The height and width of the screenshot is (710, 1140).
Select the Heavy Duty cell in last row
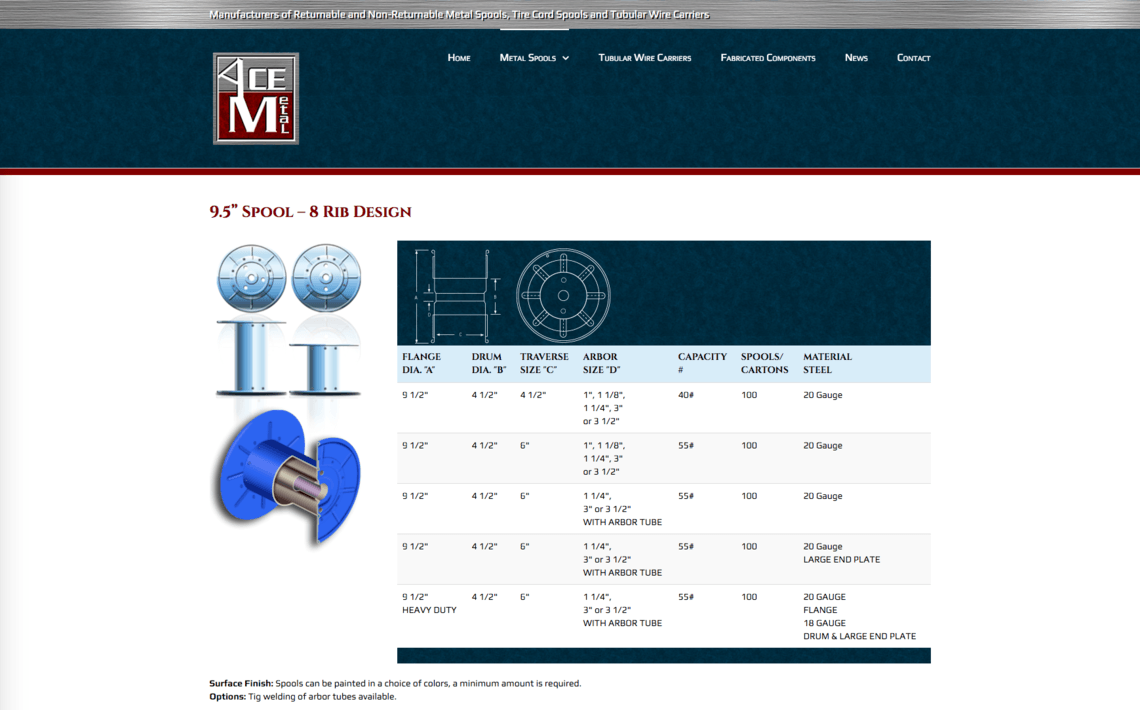click(x=429, y=610)
